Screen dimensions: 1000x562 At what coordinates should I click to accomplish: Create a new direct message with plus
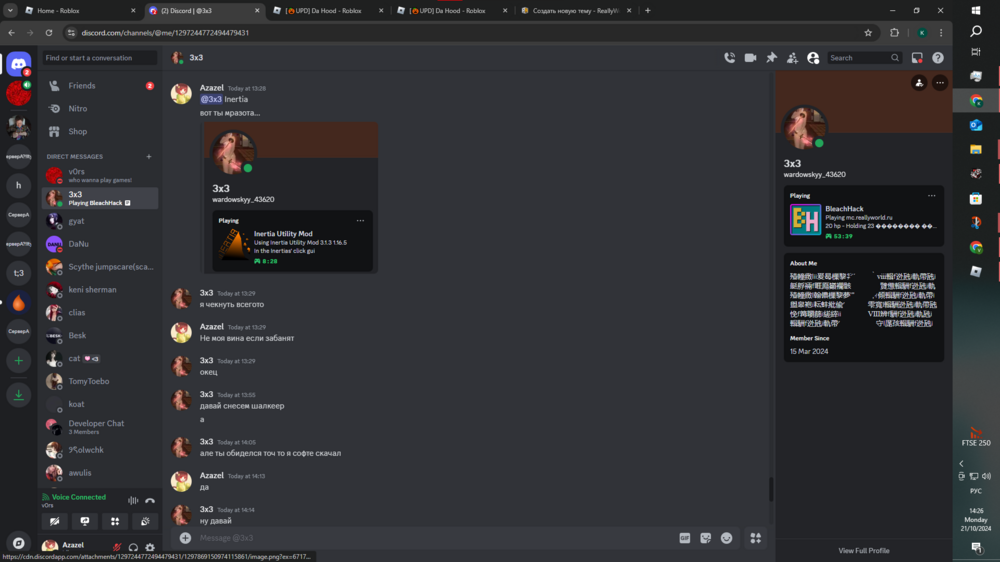coord(149,156)
